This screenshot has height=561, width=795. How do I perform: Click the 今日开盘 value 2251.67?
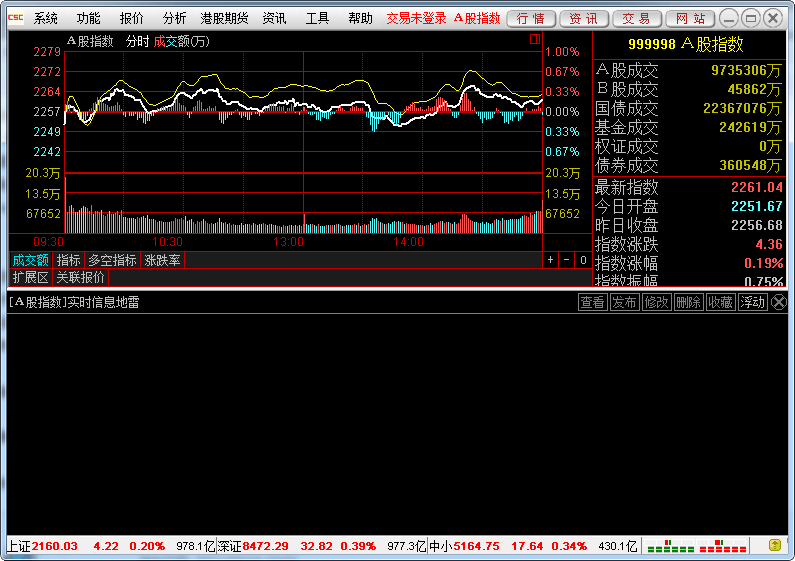point(756,206)
